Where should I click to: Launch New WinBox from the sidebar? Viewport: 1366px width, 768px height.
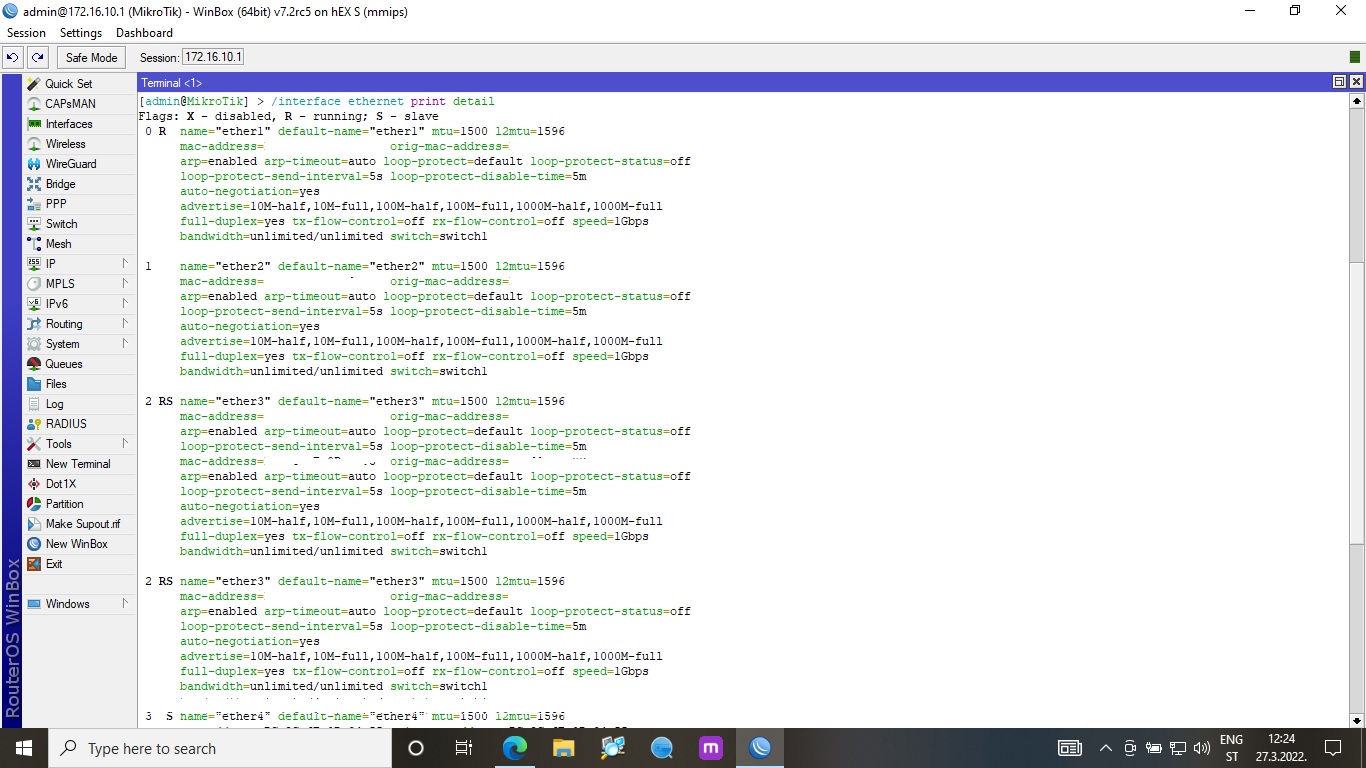point(79,544)
